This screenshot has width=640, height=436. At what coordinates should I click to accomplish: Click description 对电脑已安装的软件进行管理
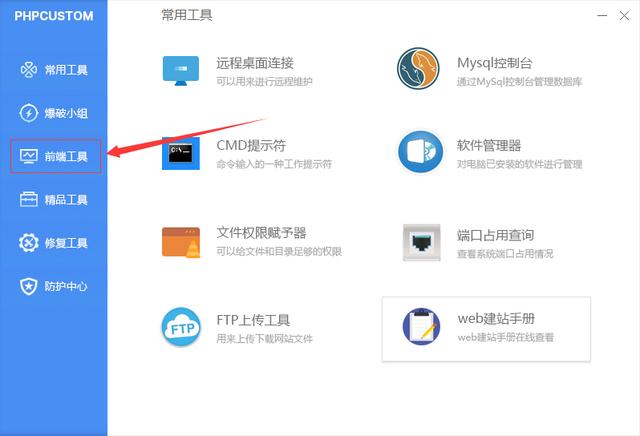[520, 164]
